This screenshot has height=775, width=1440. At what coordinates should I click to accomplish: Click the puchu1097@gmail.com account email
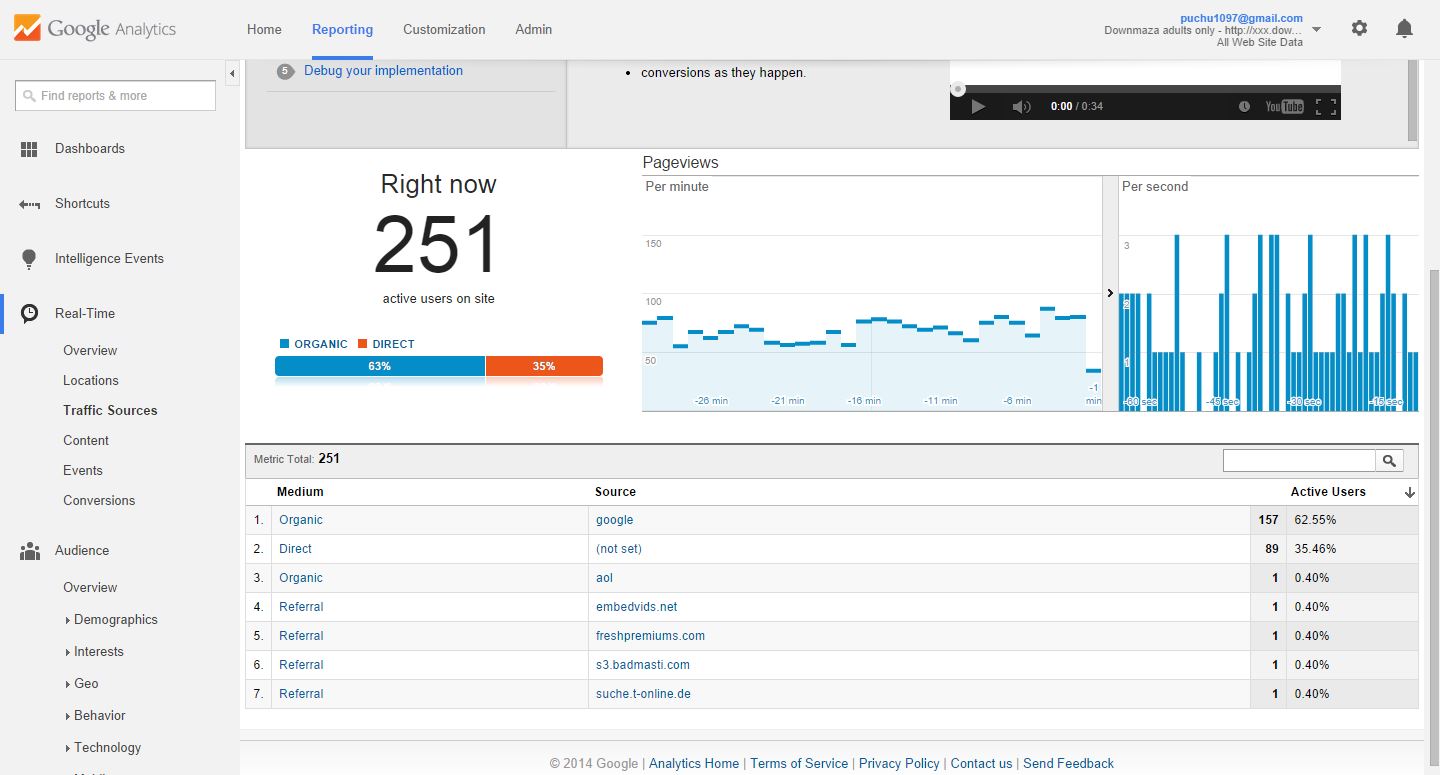pos(1241,18)
